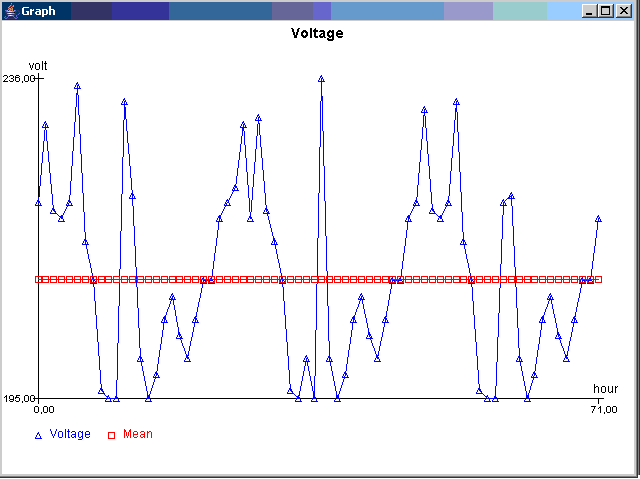Click the blue triangle Voltage legend marker
This screenshot has height=479, width=640.
[x=39, y=435]
